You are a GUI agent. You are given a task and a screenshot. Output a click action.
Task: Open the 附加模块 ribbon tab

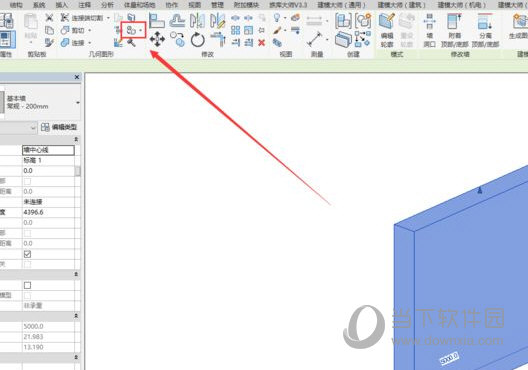pyautogui.click(x=246, y=5)
